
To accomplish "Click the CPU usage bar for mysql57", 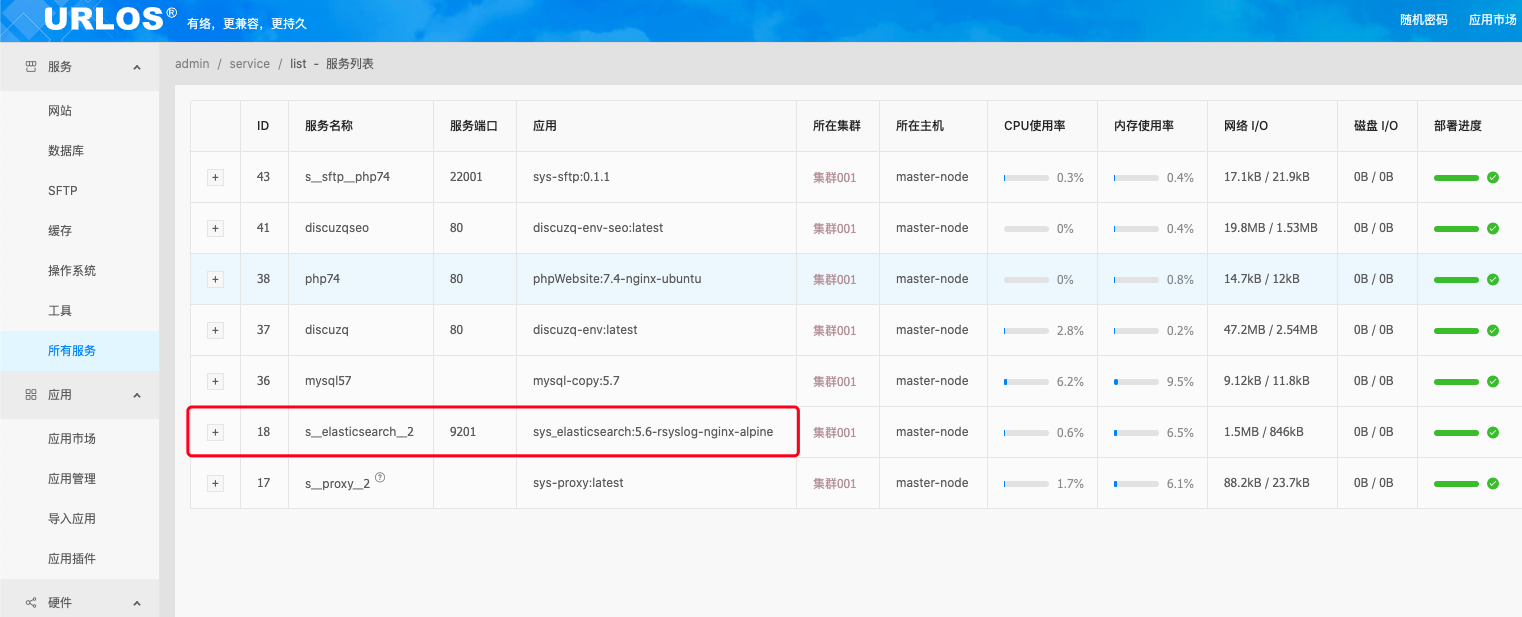I will [x=1027, y=382].
